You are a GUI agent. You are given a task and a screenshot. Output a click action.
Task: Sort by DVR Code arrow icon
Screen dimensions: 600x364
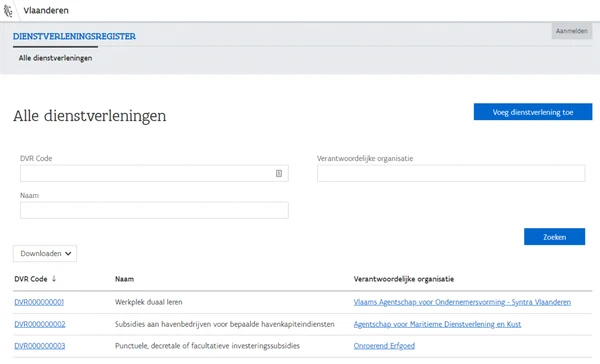[x=54, y=279]
